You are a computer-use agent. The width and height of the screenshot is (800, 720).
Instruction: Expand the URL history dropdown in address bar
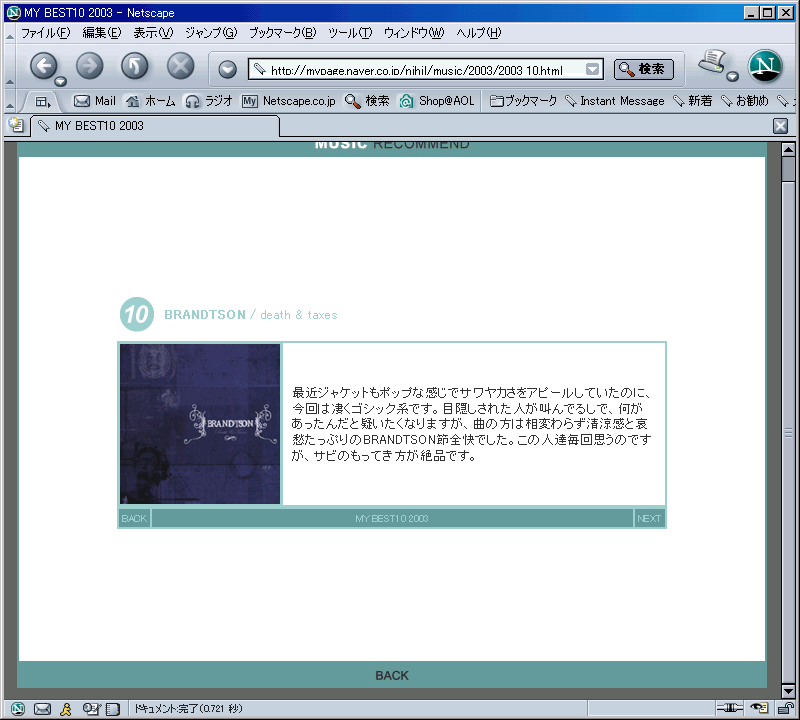[592, 69]
